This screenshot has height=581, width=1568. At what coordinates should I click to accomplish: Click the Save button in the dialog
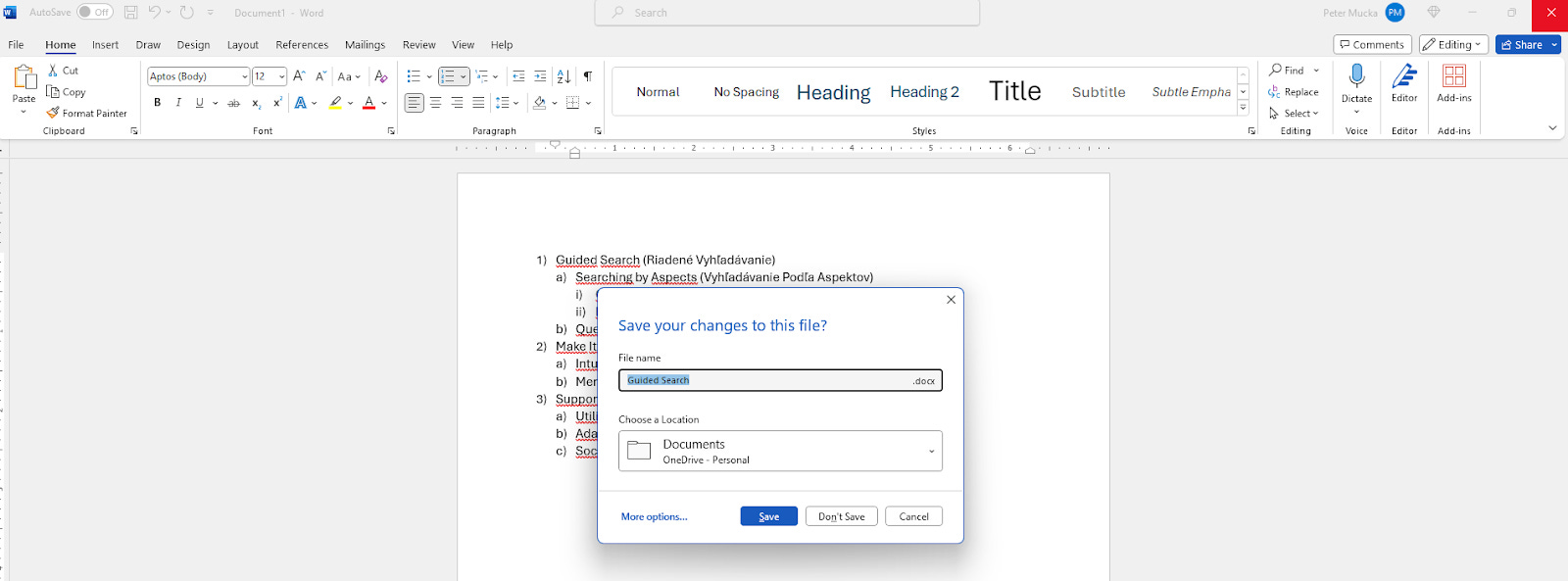coord(769,516)
